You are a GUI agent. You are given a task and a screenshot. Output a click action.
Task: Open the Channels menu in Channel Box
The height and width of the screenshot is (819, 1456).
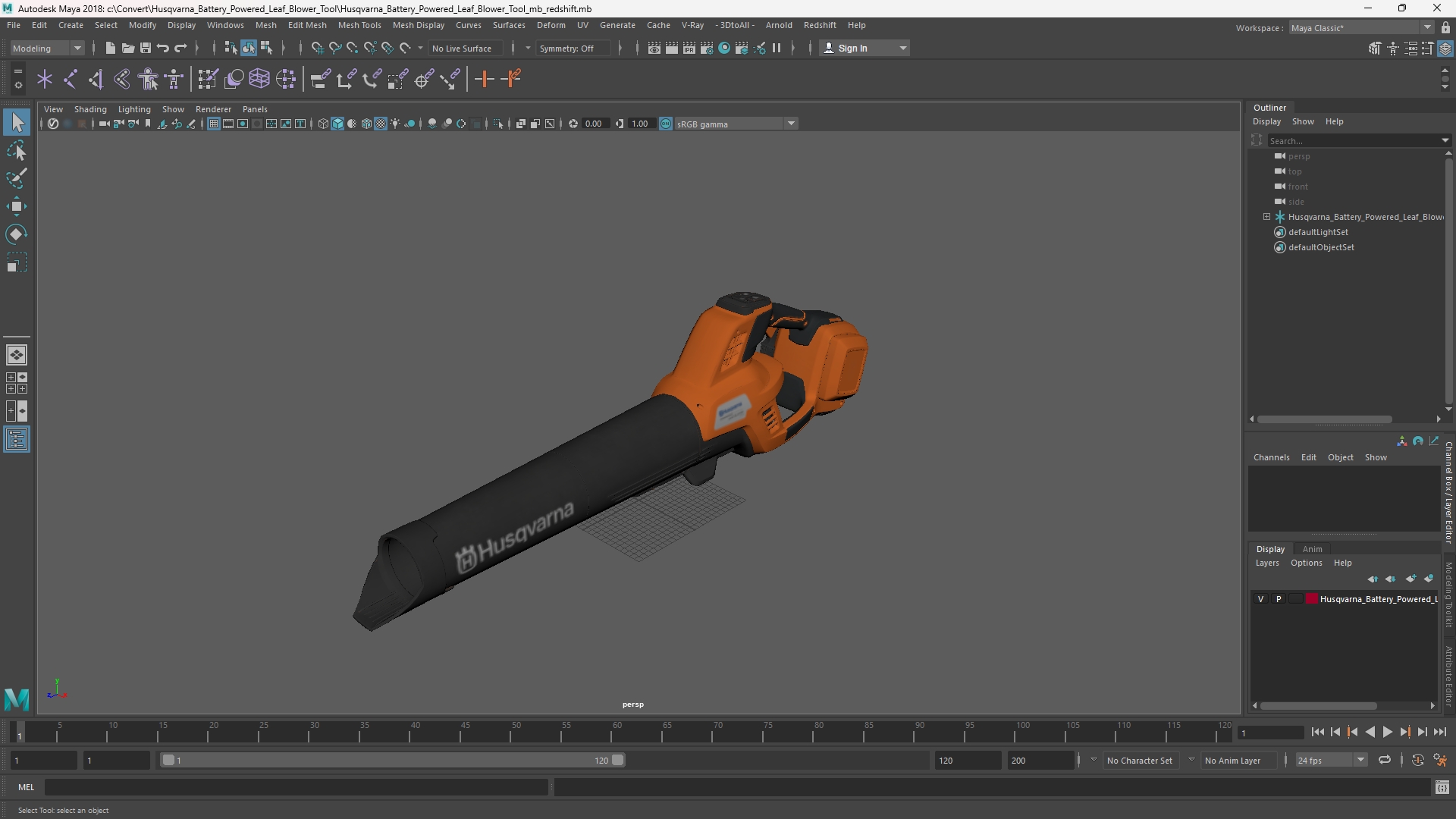(1271, 457)
